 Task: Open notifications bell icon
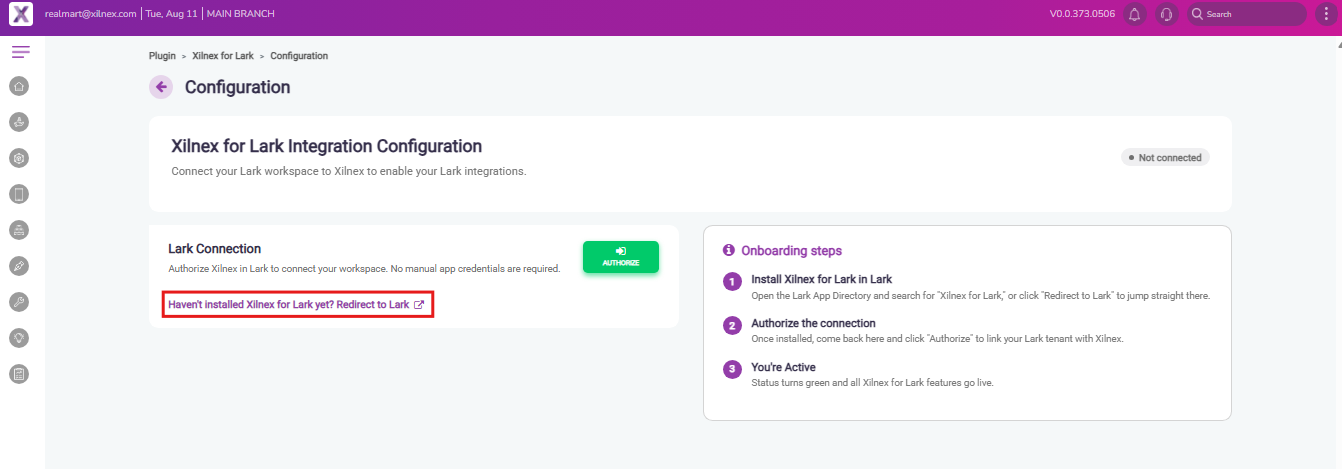click(x=1134, y=14)
